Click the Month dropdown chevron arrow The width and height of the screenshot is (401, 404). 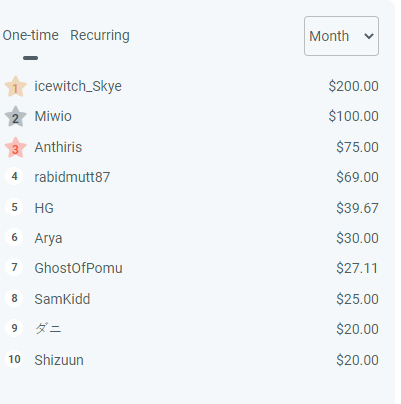(369, 36)
